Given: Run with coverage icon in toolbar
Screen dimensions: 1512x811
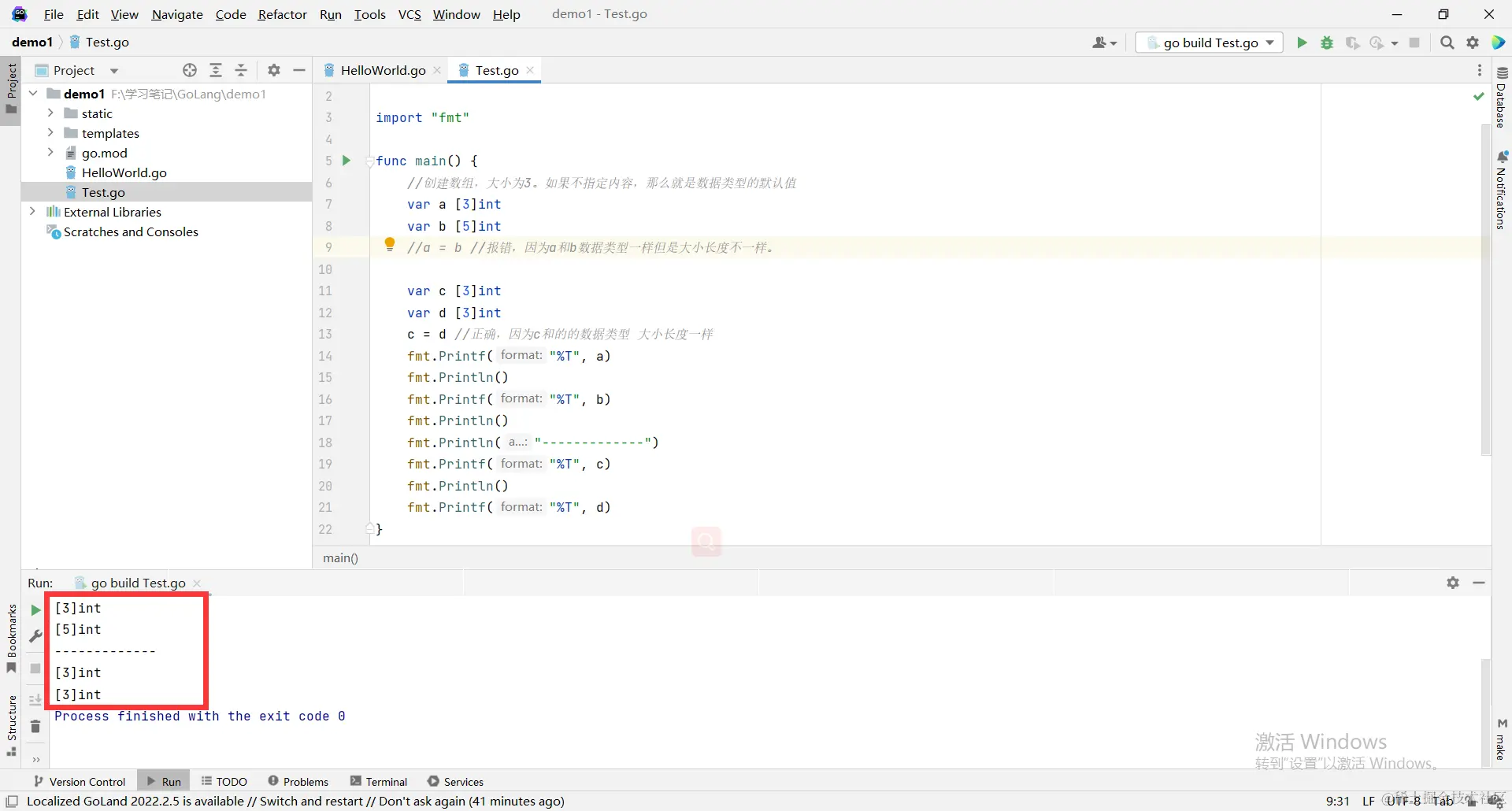Looking at the screenshot, I should 1352,43.
